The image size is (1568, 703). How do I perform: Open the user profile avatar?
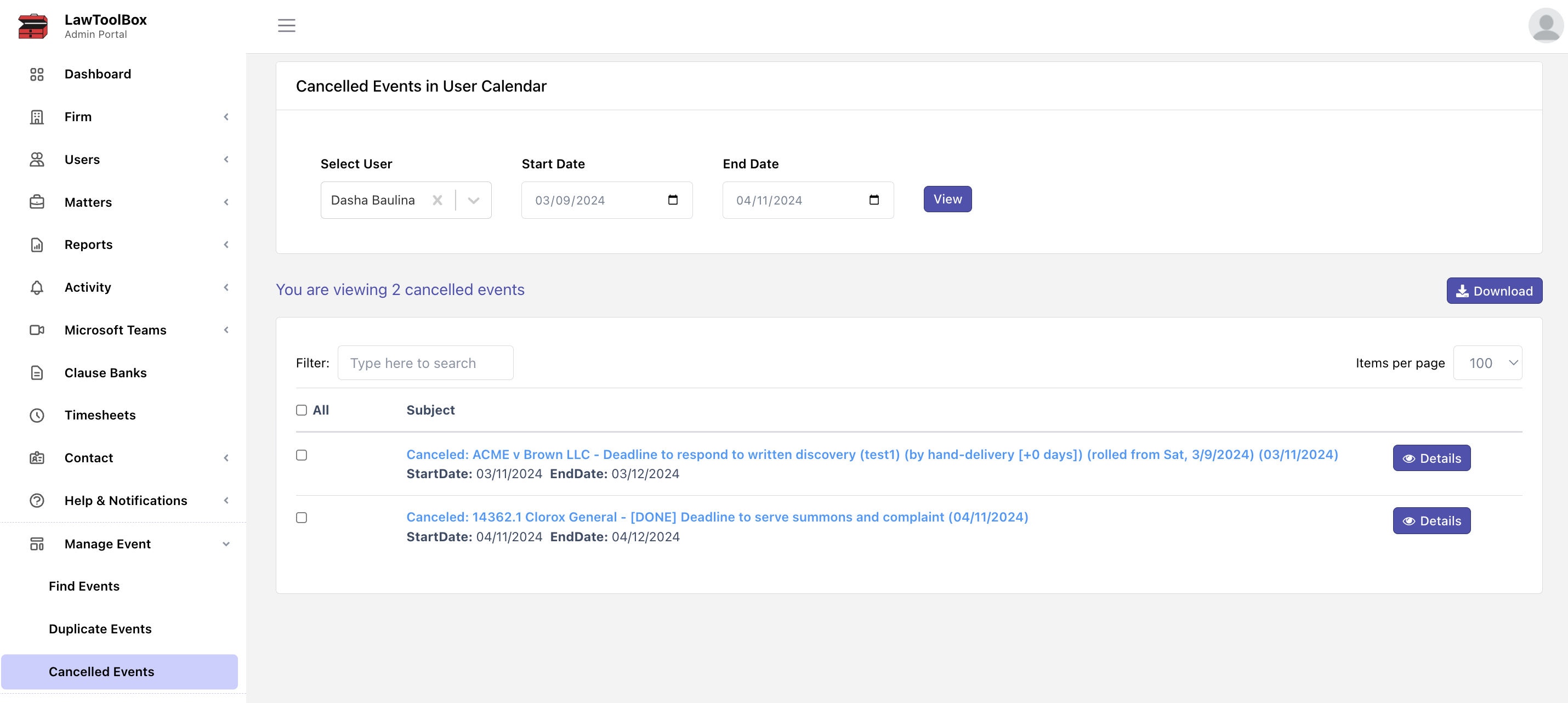click(x=1545, y=26)
